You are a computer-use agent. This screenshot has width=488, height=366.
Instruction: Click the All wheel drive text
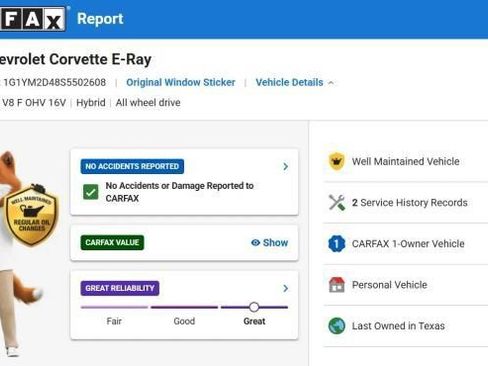148,103
